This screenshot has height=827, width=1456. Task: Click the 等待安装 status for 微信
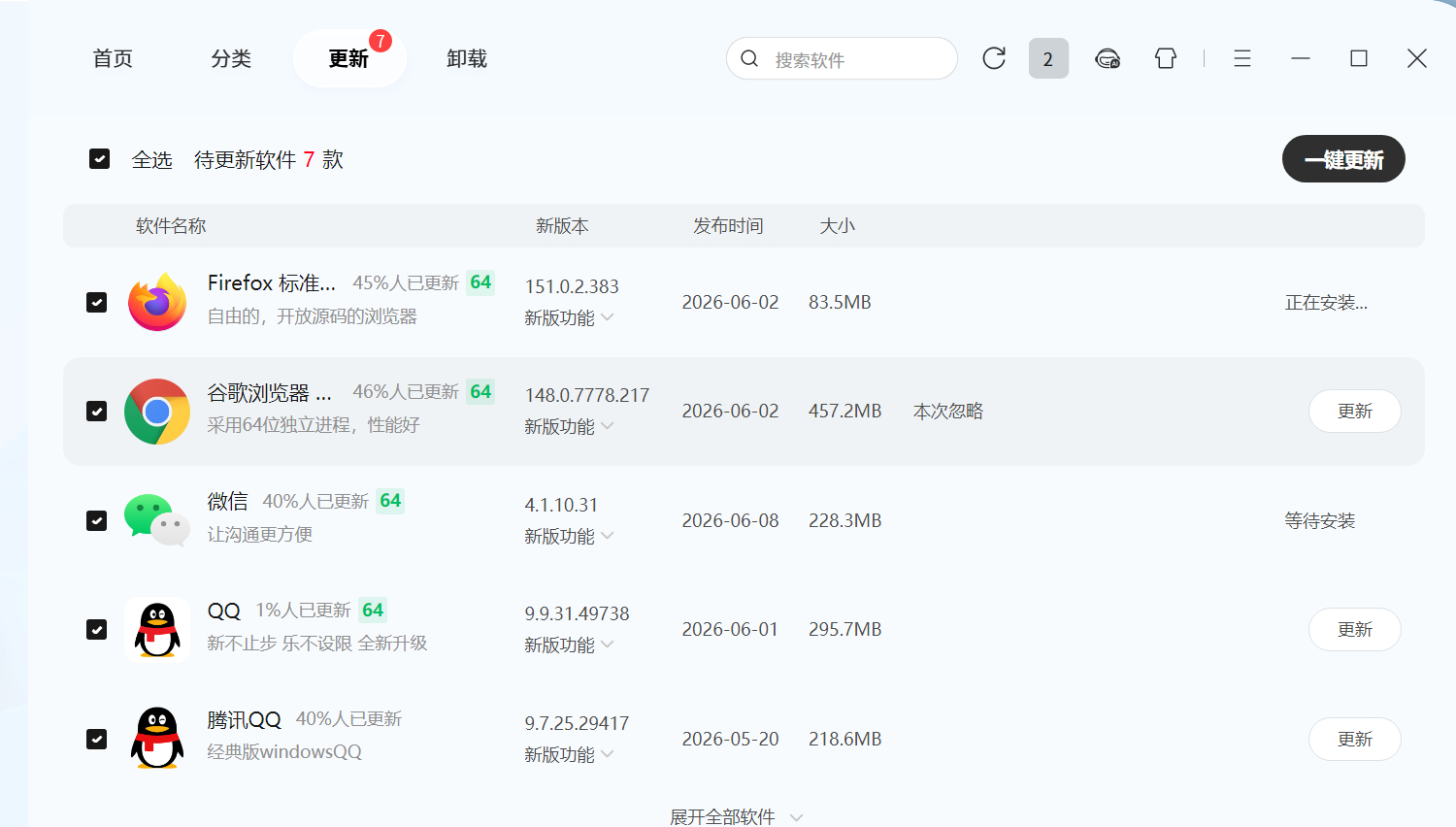[1320, 521]
